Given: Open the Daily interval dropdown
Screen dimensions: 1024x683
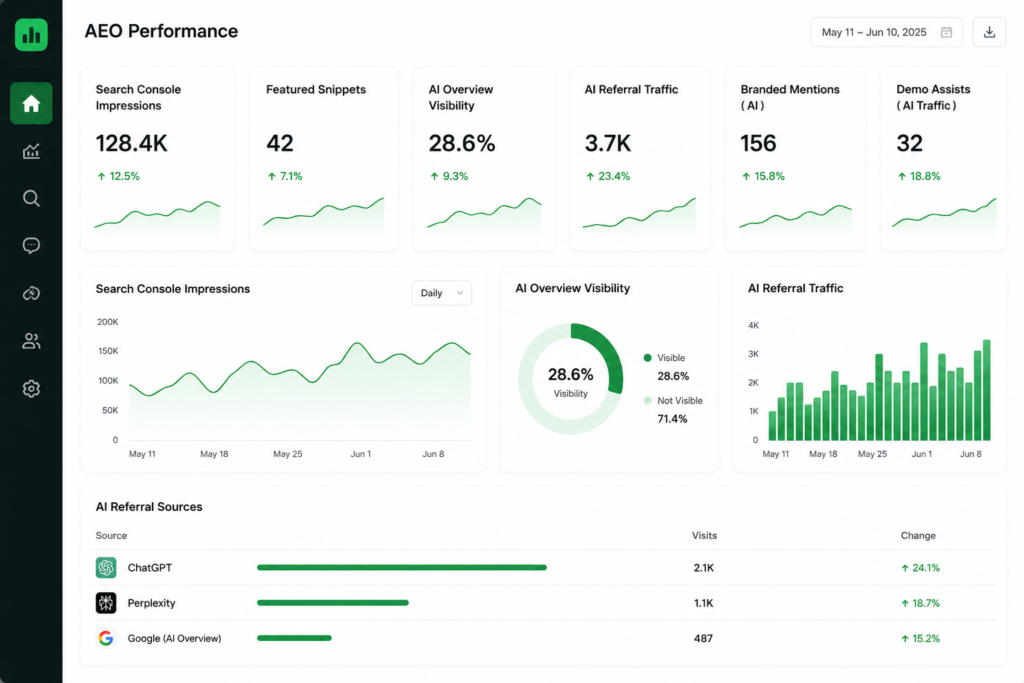Looking at the screenshot, I should tap(441, 293).
